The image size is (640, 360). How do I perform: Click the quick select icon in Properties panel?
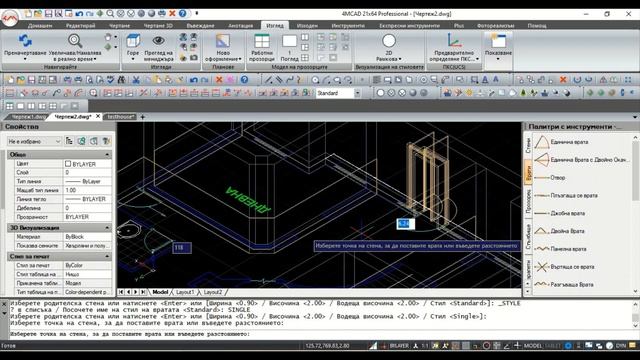pos(106,141)
